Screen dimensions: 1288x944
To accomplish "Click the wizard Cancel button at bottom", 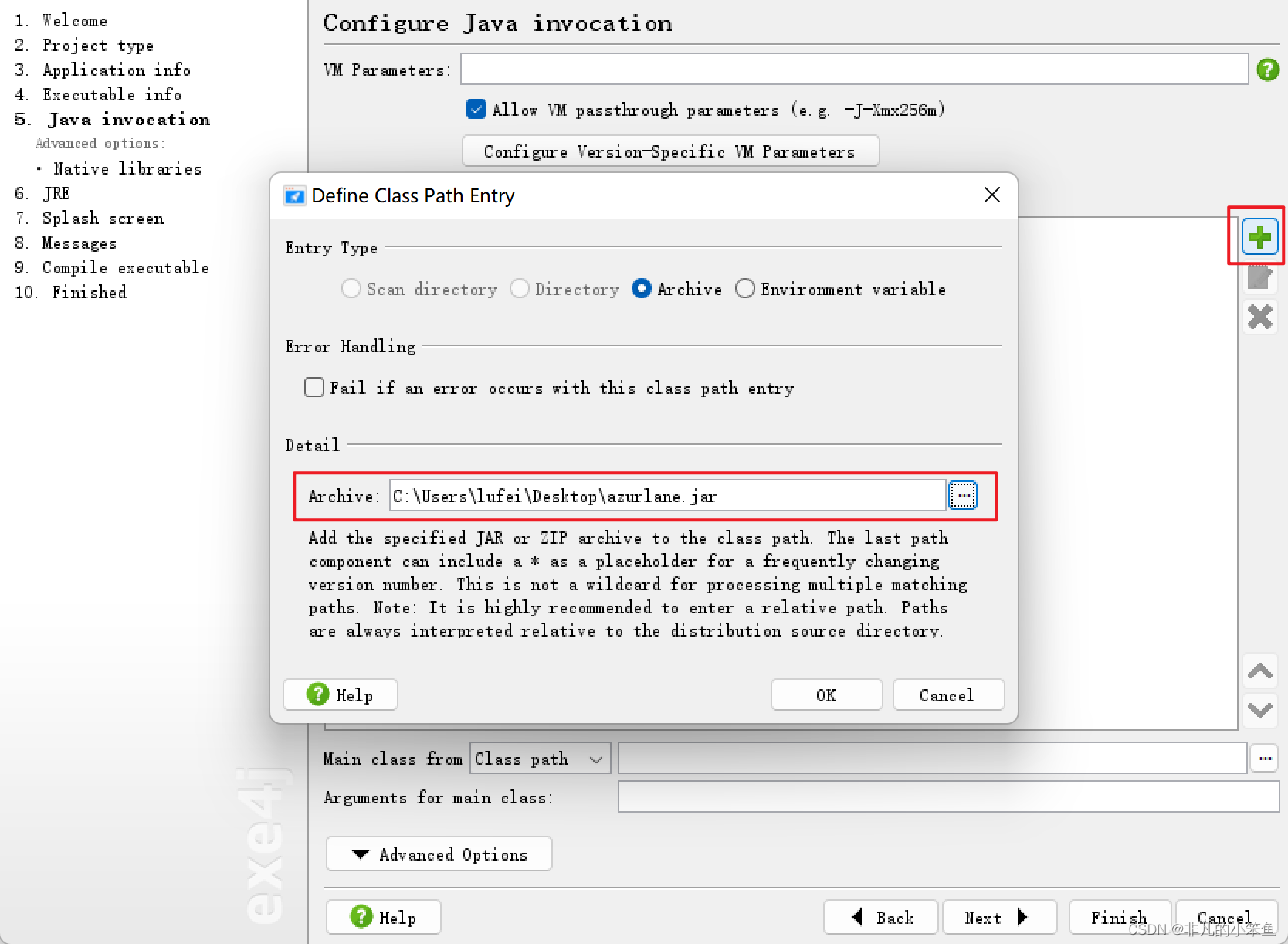I will coord(1225,918).
